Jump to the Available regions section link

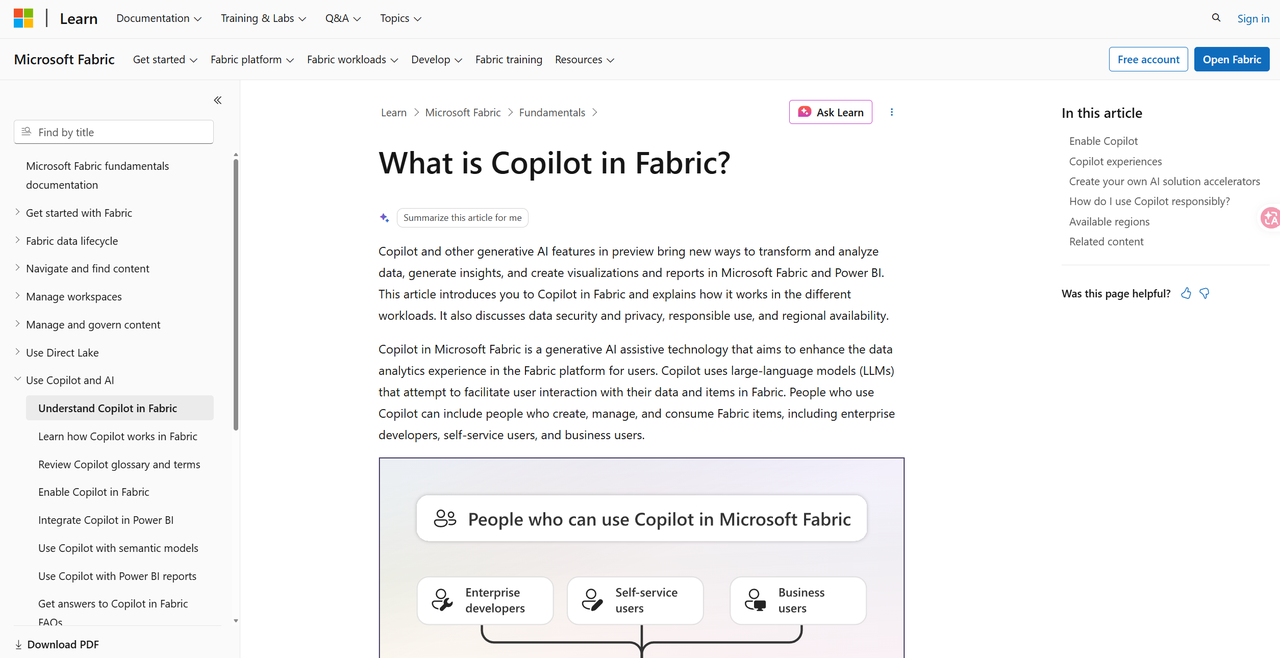(1109, 221)
